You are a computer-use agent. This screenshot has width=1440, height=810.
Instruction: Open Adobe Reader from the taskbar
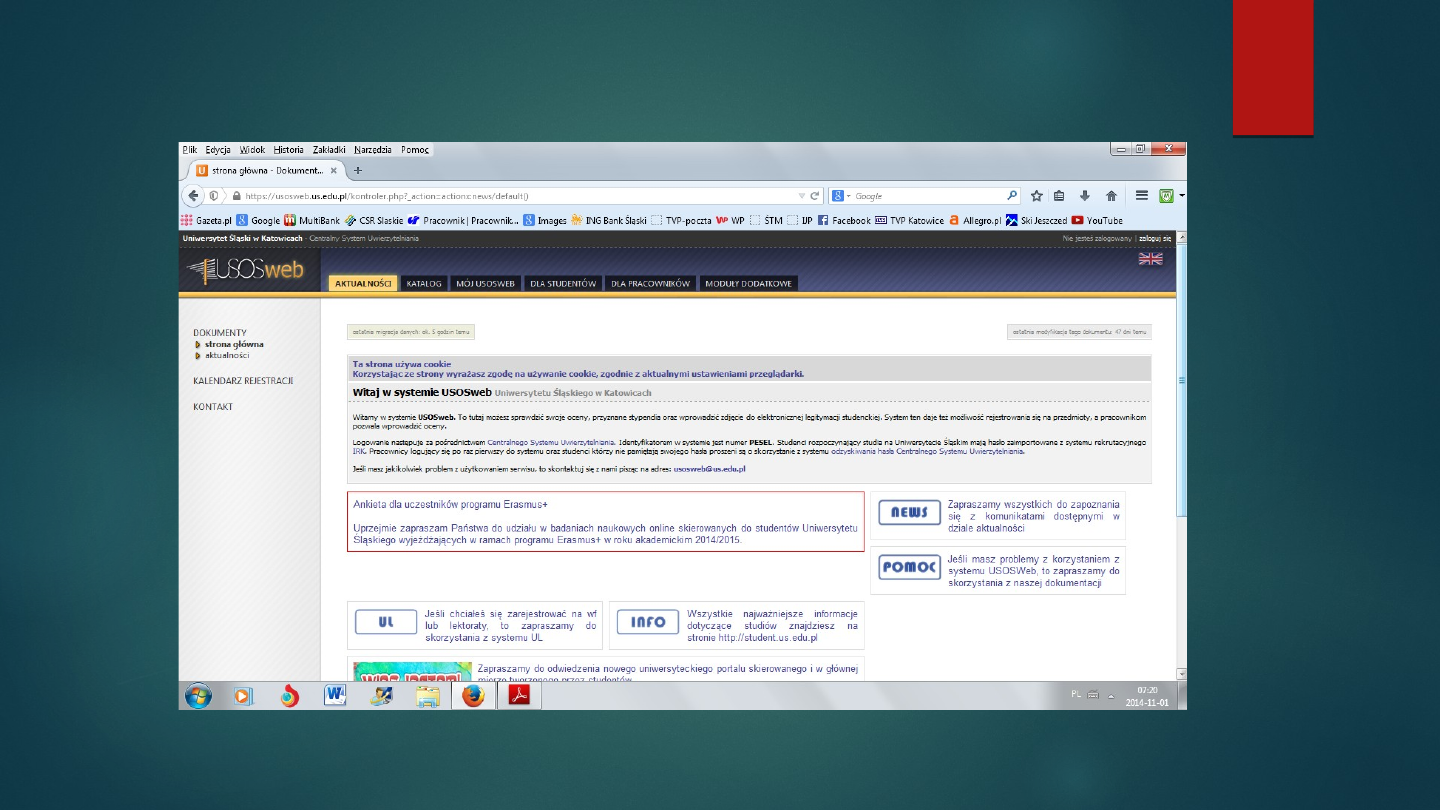coord(519,696)
